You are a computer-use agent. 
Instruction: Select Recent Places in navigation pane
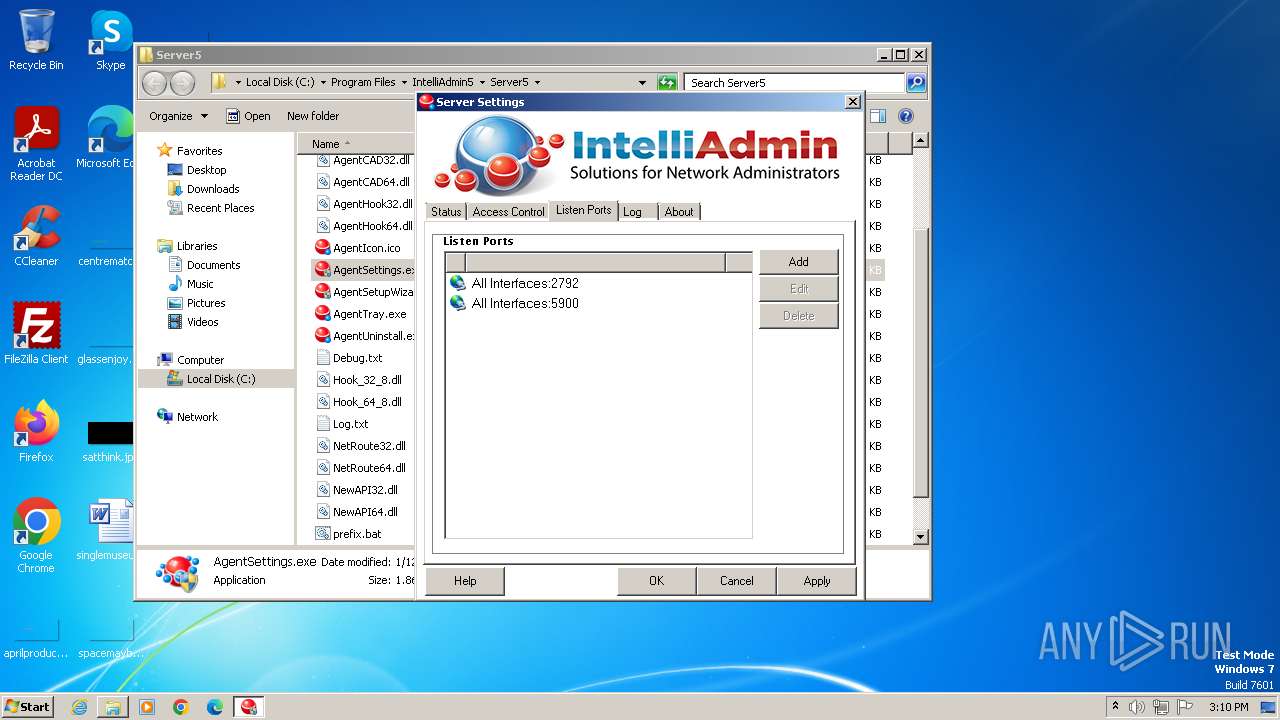(x=220, y=208)
